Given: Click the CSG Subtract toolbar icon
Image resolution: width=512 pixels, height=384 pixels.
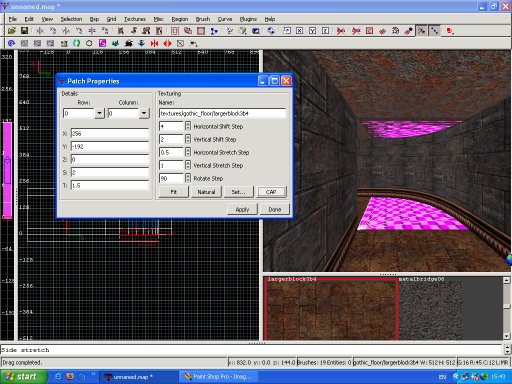Looking at the screenshot, I should 175,31.
